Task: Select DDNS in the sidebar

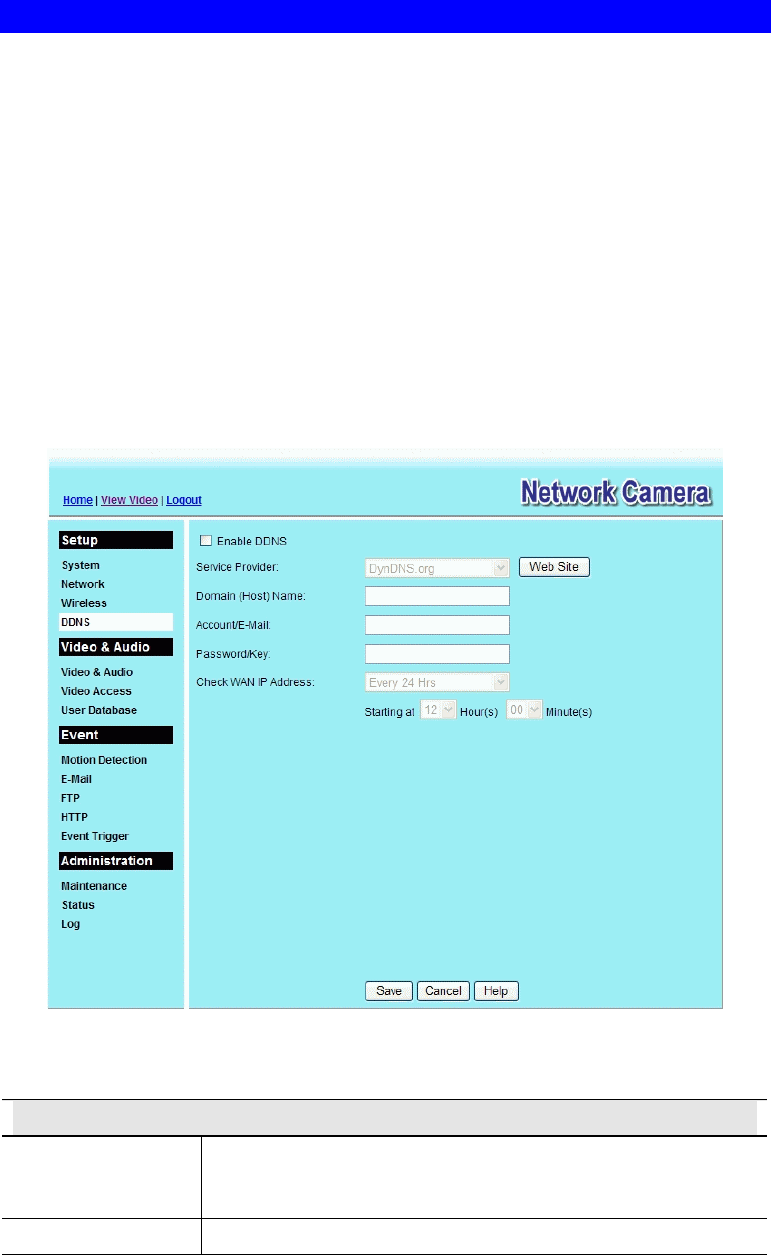Action: [116, 622]
